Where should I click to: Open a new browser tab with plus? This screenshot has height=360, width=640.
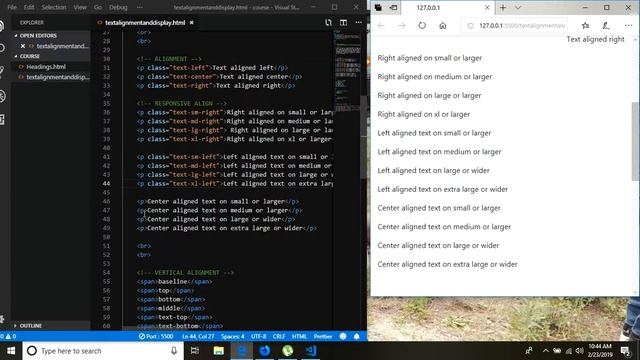tap(503, 7)
